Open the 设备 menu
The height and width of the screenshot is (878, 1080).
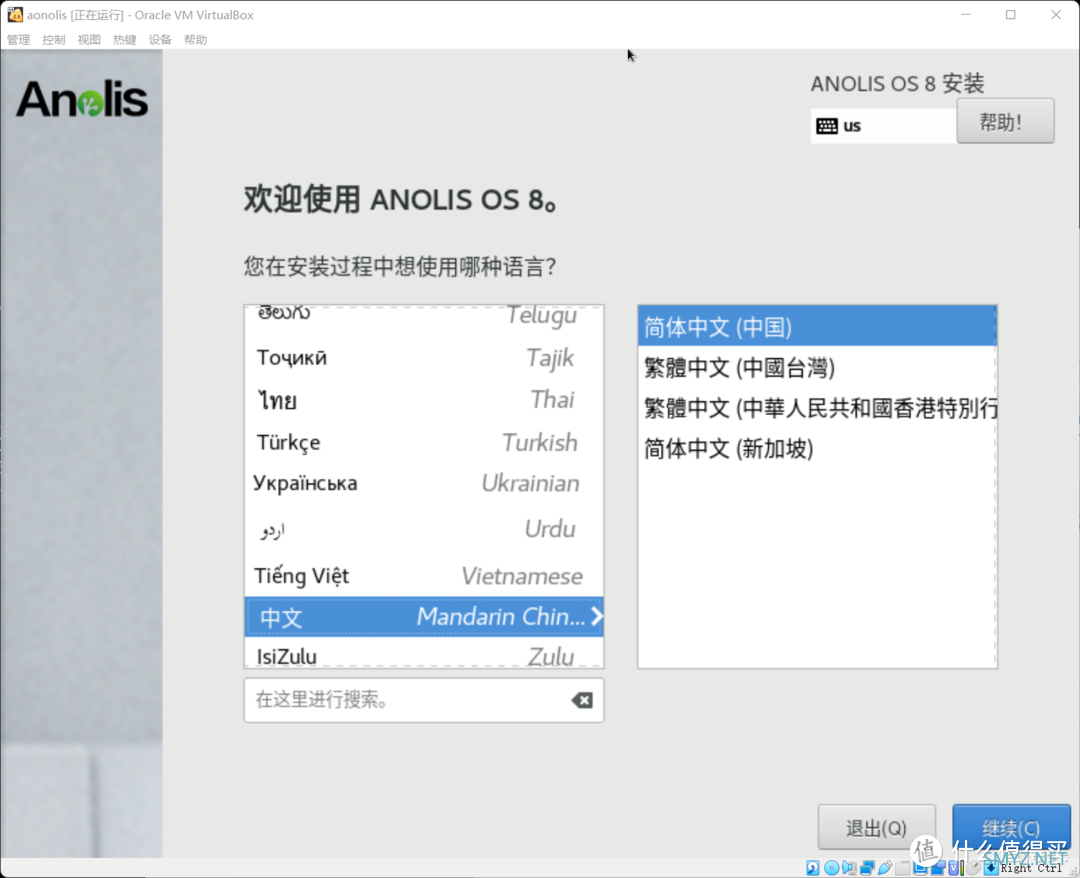(x=160, y=40)
